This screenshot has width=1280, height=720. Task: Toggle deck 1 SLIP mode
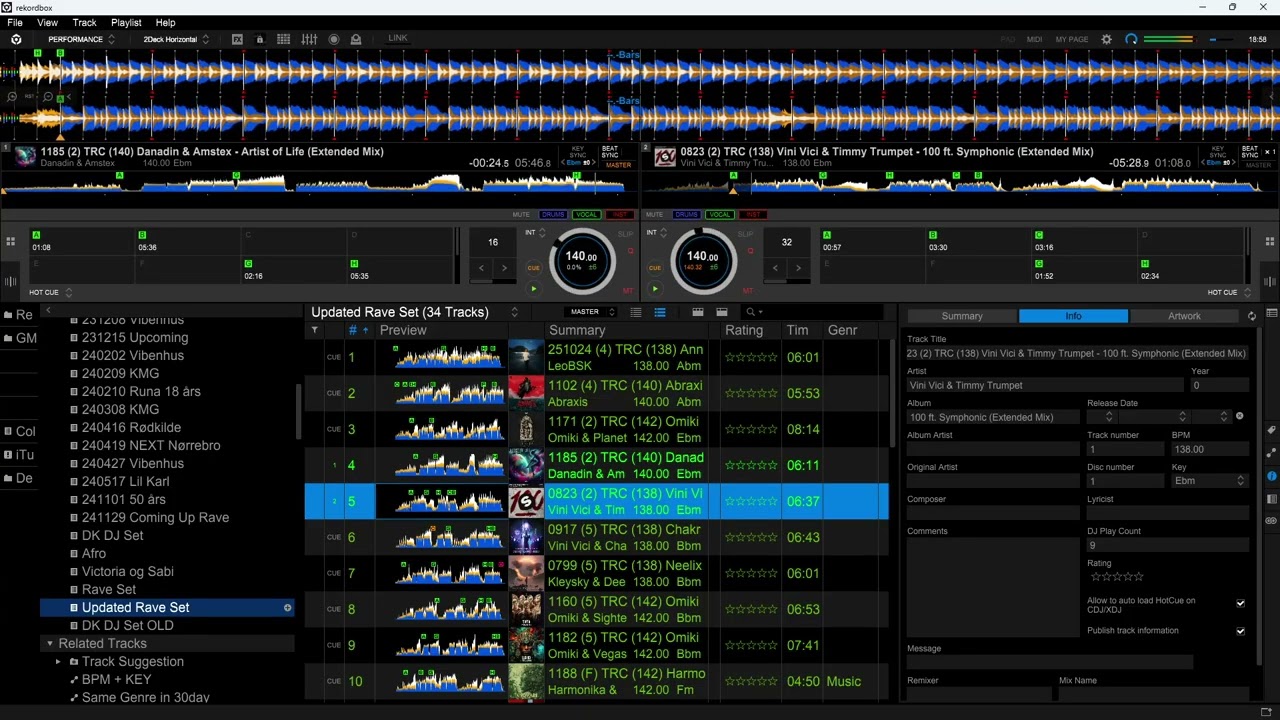click(x=625, y=233)
